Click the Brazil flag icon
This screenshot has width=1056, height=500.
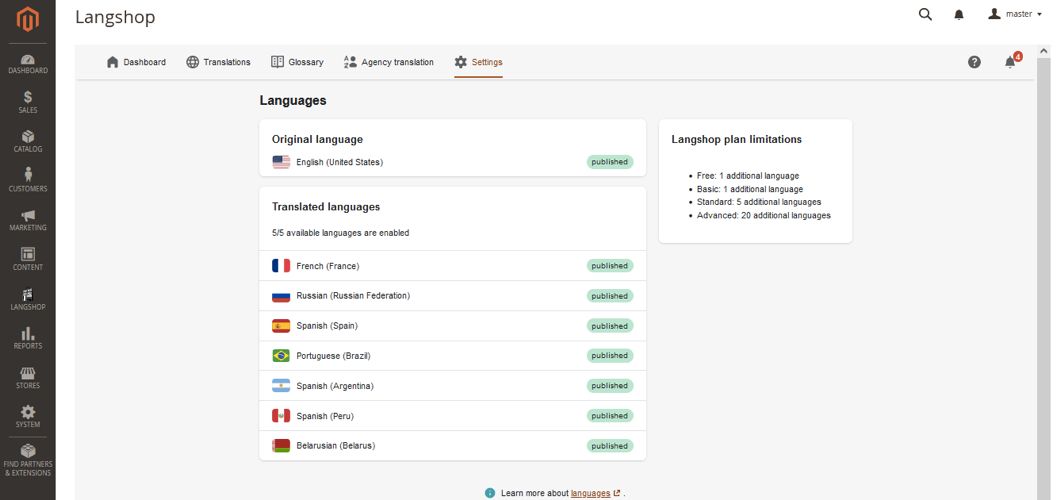coord(281,355)
